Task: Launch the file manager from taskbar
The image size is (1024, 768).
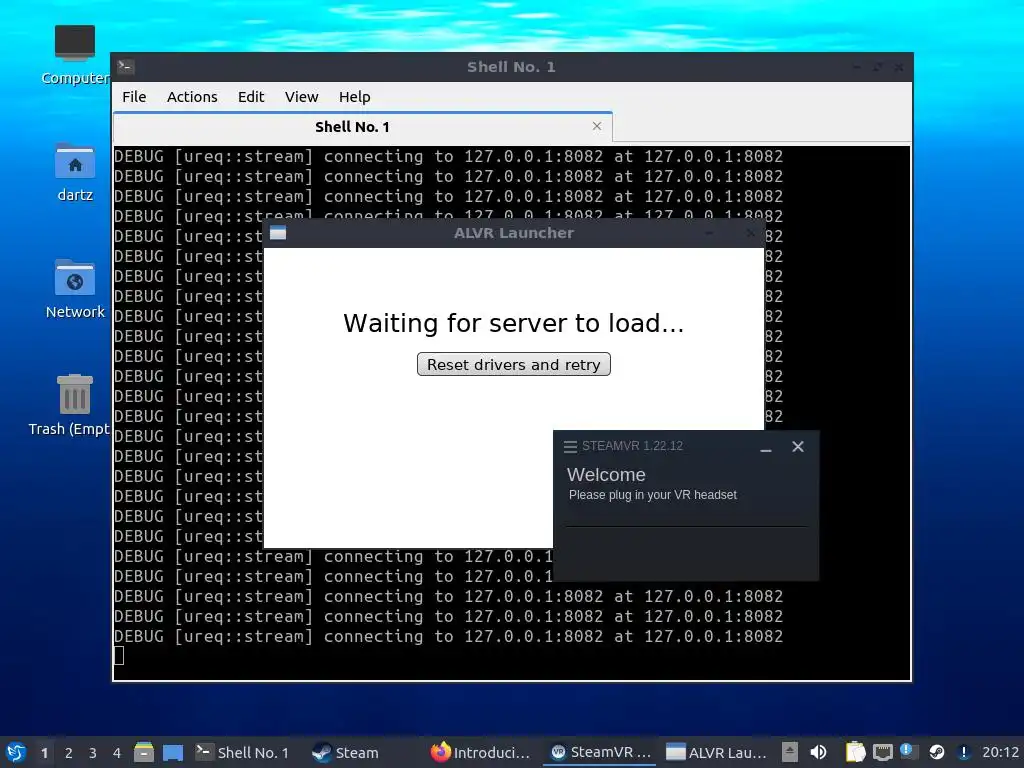Action: 144,752
